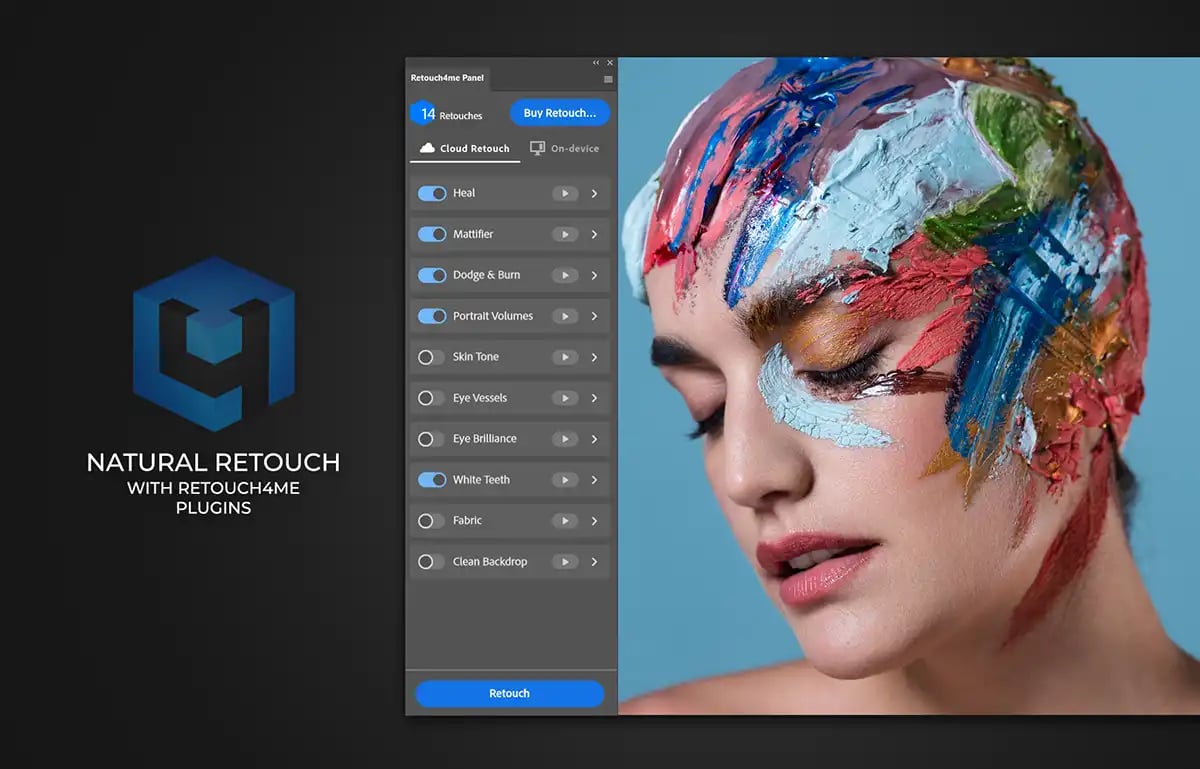
Task: Switch to the On-device tab
Action: click(x=564, y=148)
